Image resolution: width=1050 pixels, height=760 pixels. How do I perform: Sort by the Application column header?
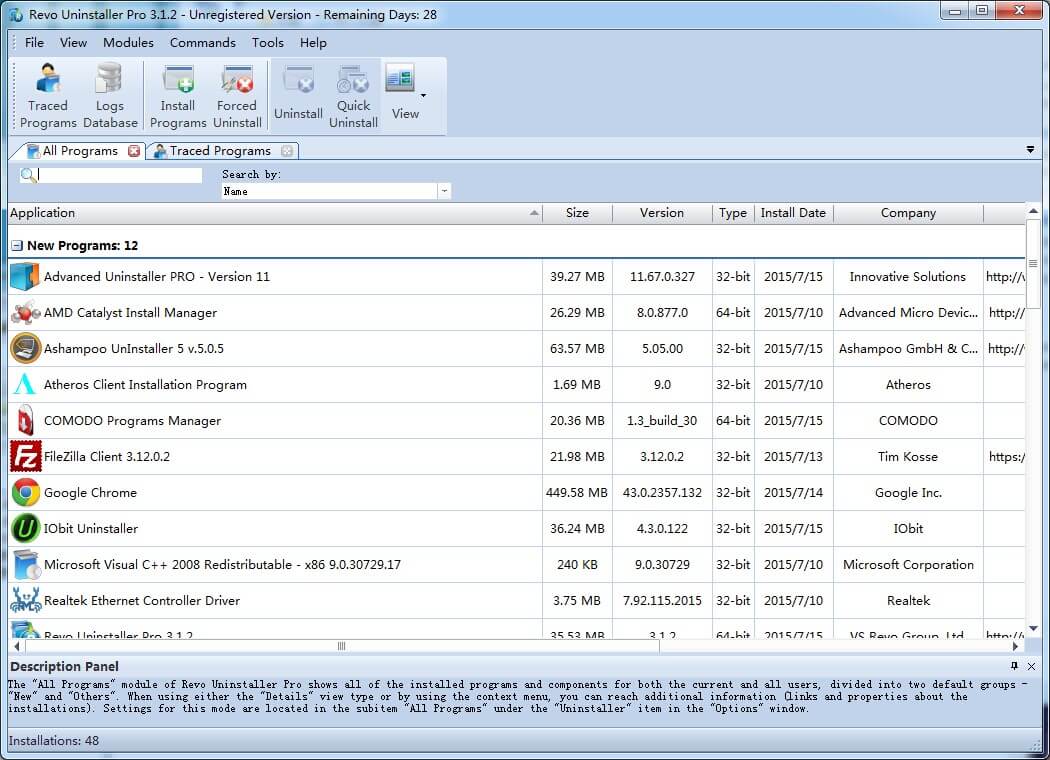pyautogui.click(x=275, y=213)
